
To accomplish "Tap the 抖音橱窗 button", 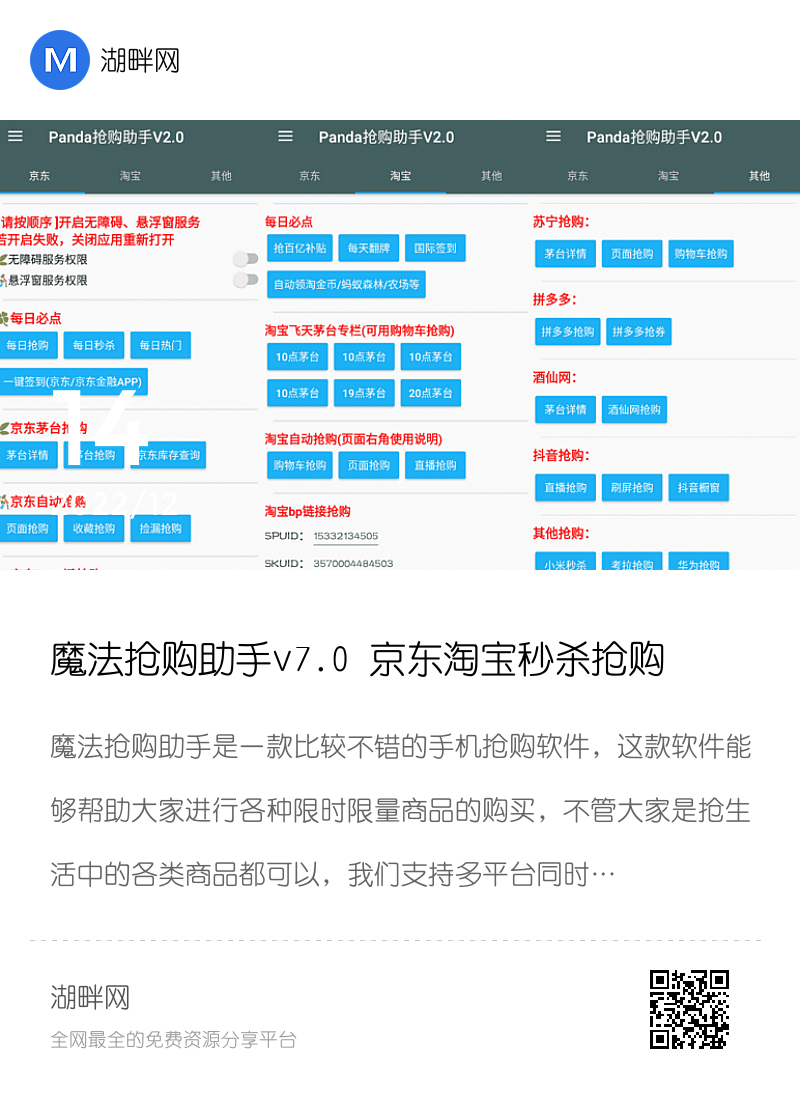I will tap(699, 487).
